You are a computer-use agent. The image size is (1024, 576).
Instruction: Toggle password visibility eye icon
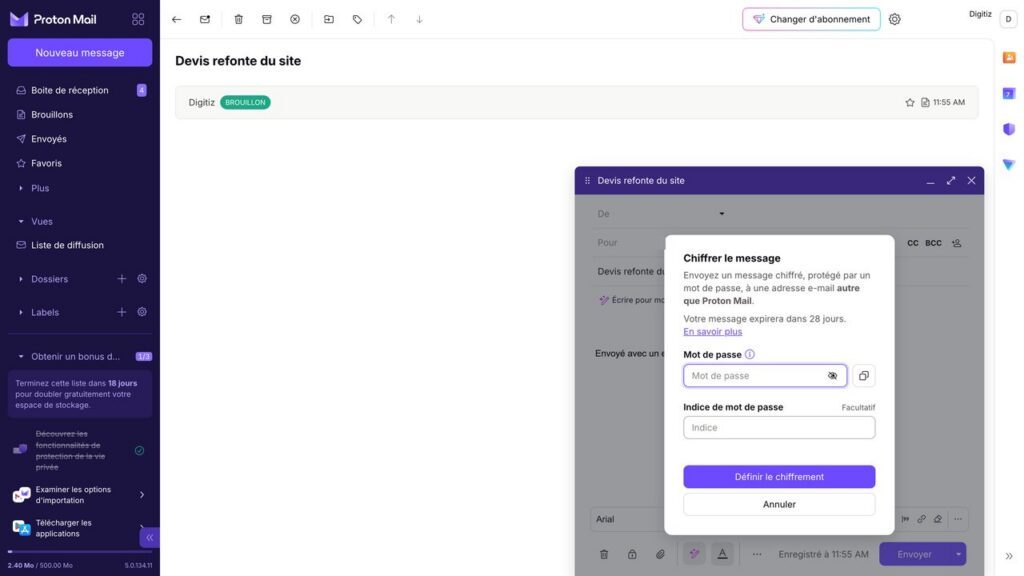tap(832, 376)
